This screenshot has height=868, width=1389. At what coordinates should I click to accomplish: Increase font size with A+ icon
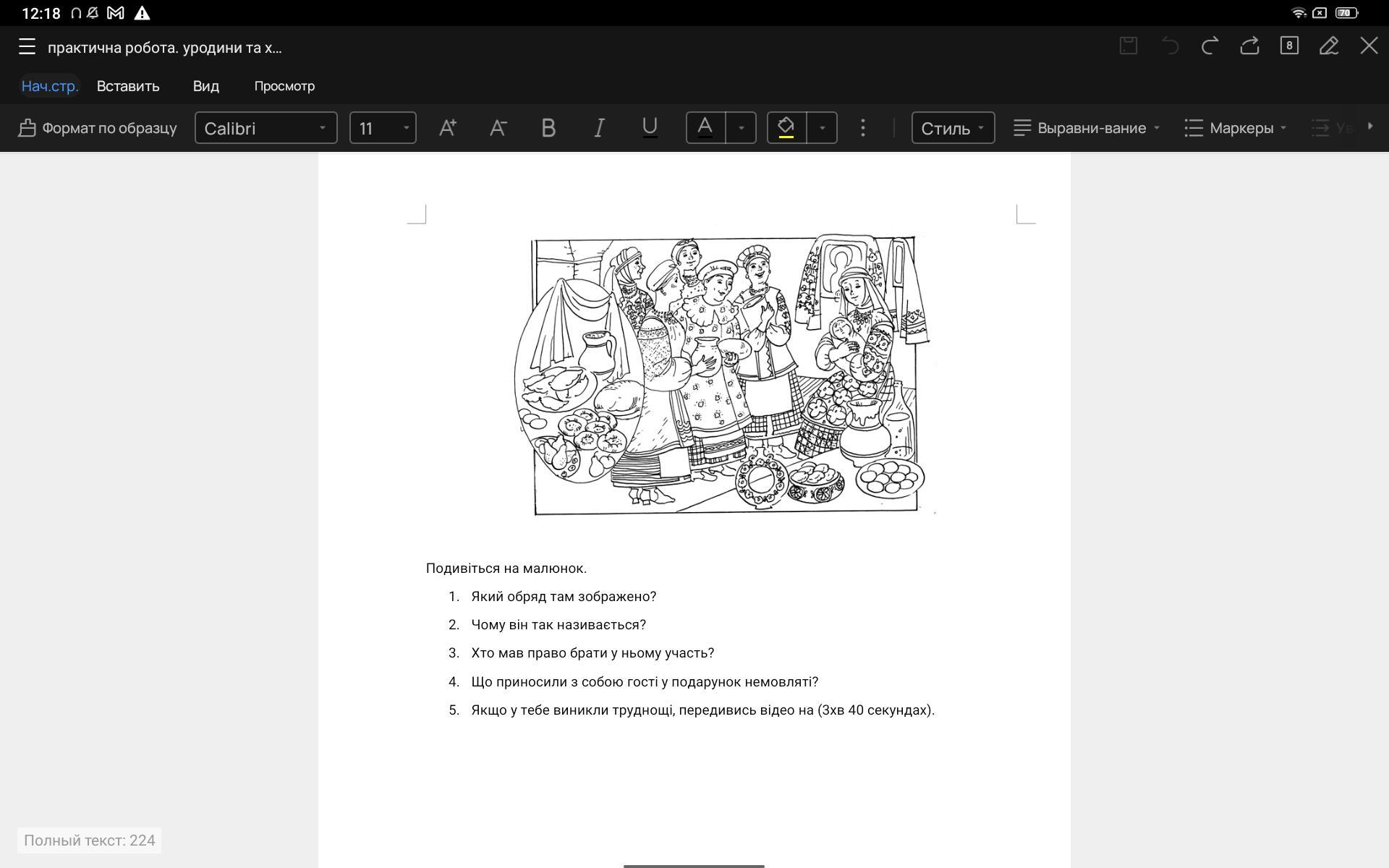(x=448, y=128)
